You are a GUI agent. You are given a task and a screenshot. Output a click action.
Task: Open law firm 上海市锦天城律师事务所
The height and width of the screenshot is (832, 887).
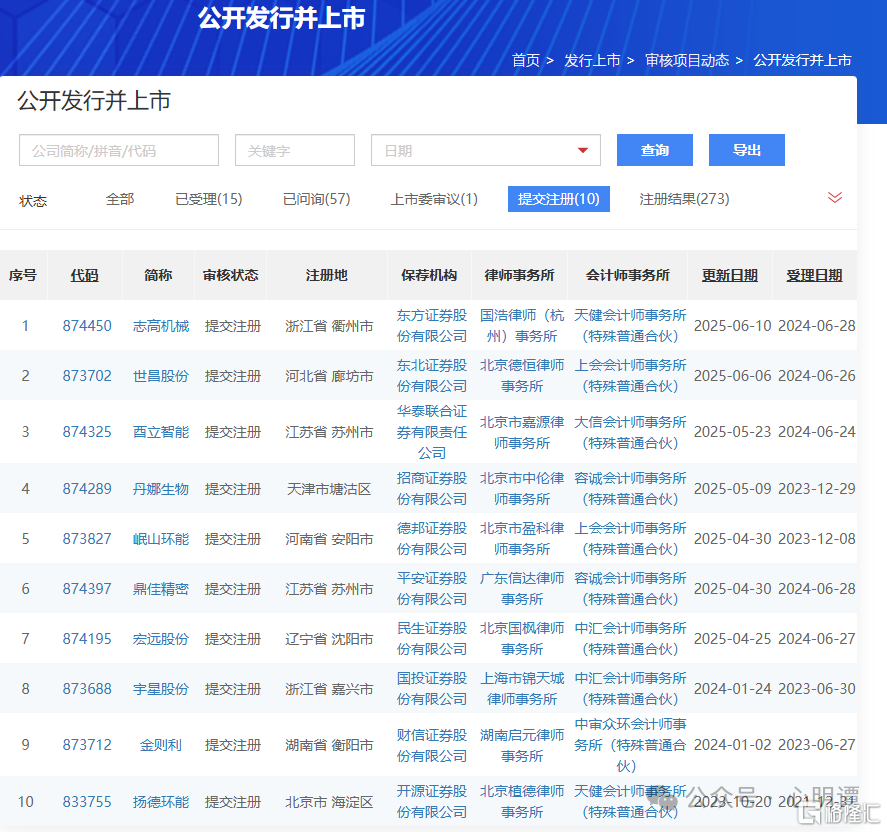tap(522, 689)
